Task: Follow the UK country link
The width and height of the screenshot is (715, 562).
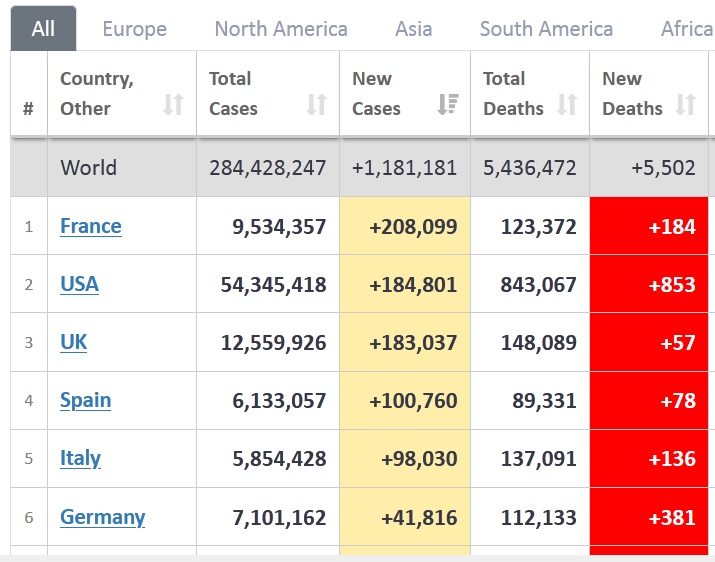Action: [74, 342]
